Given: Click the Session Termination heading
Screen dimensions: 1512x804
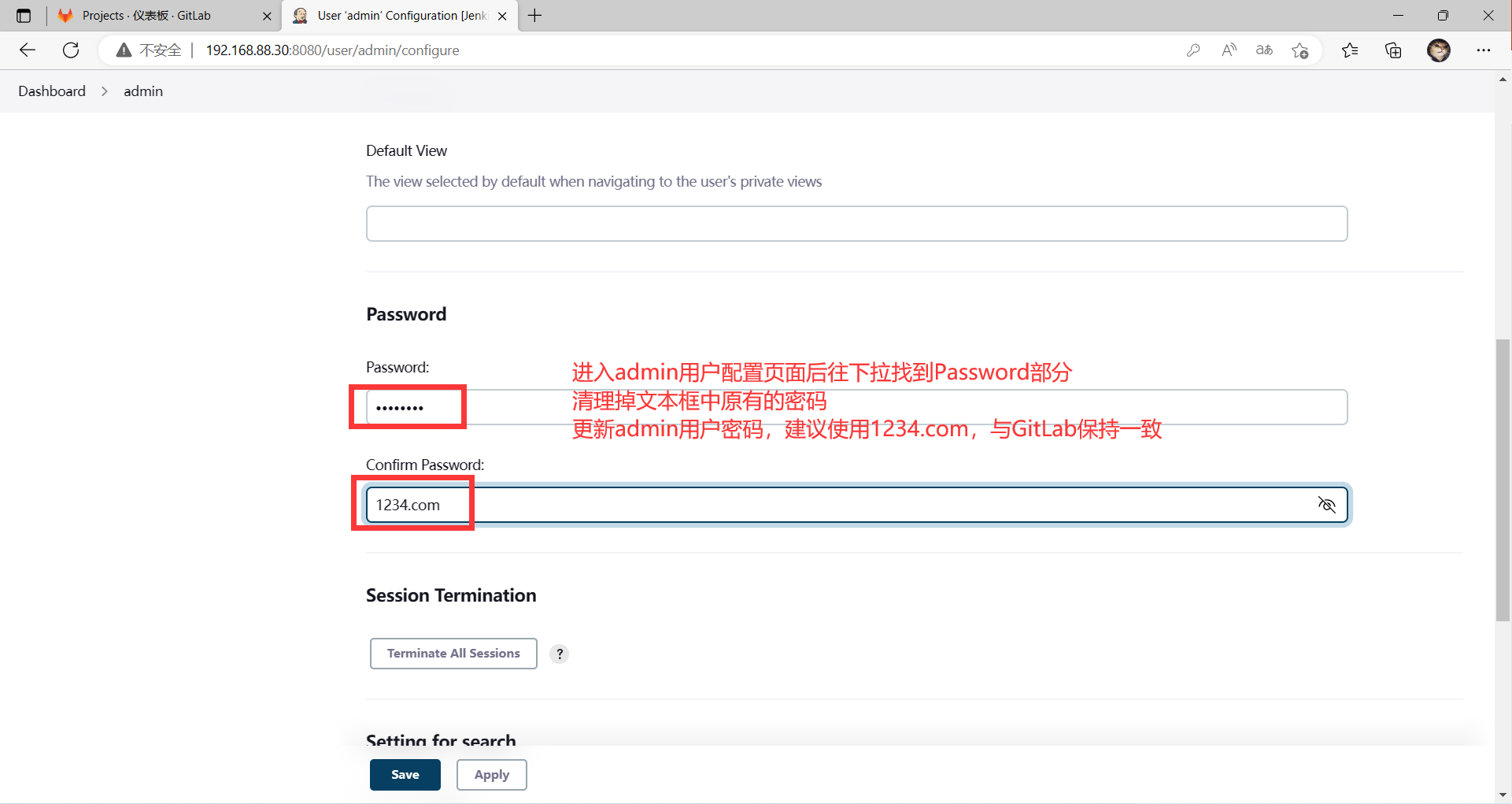Looking at the screenshot, I should (451, 595).
